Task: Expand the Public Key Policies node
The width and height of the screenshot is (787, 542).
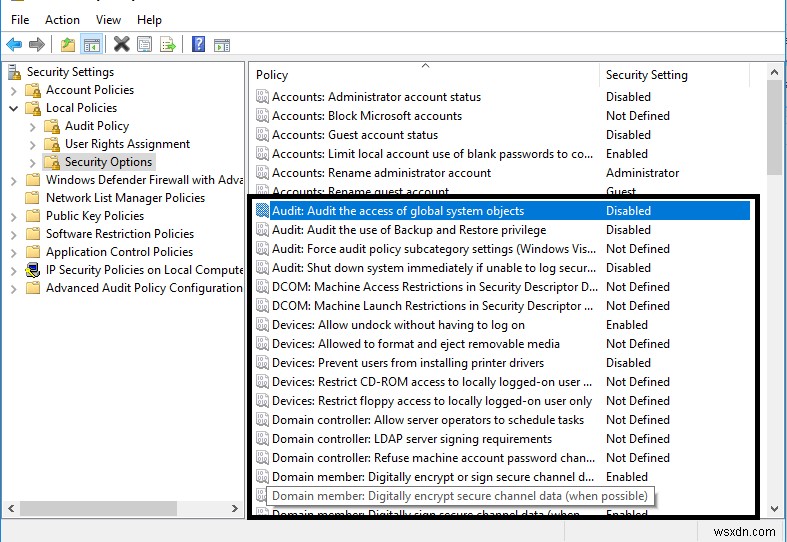Action: coord(14,217)
